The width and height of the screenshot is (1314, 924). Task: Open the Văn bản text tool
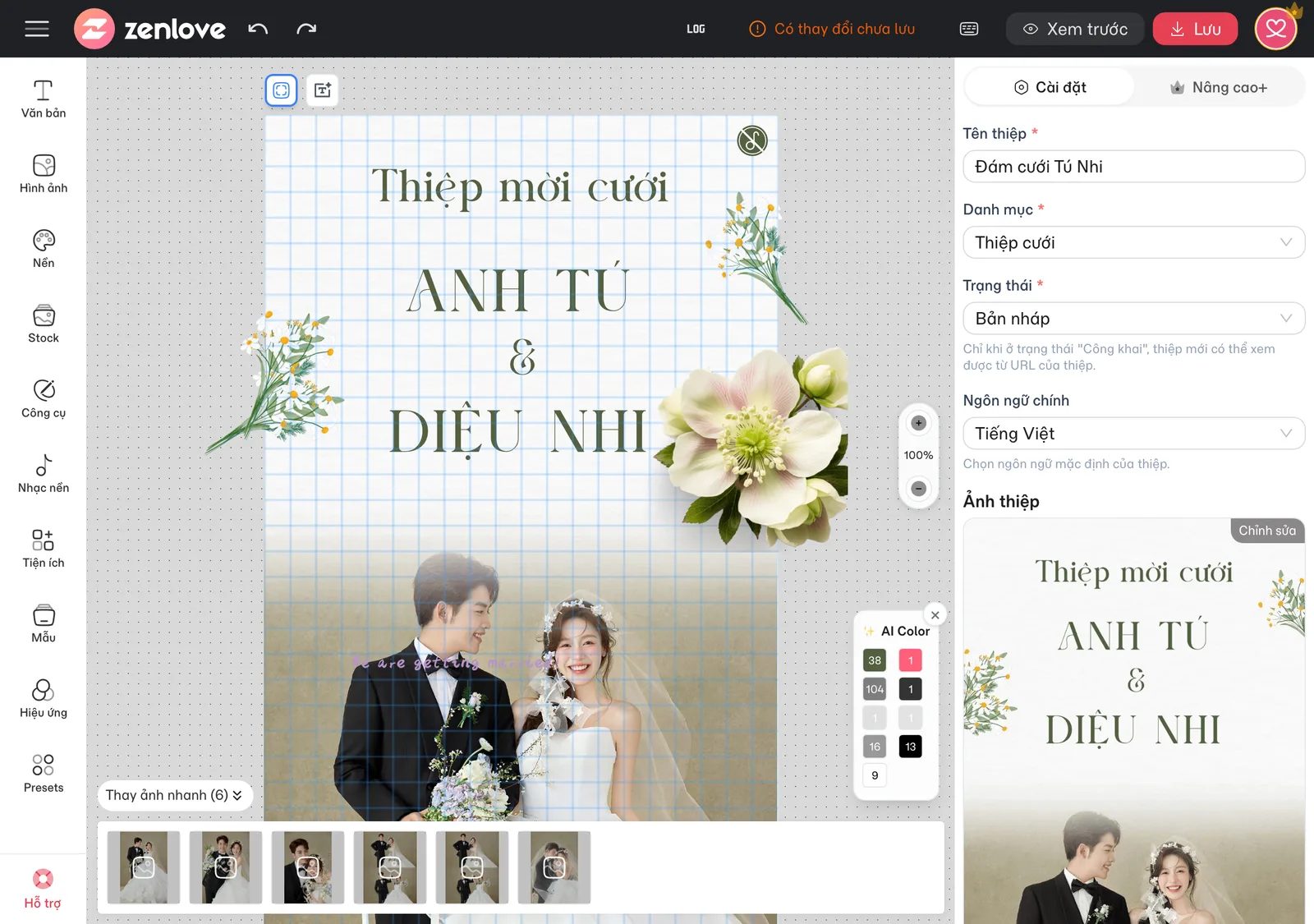click(44, 99)
